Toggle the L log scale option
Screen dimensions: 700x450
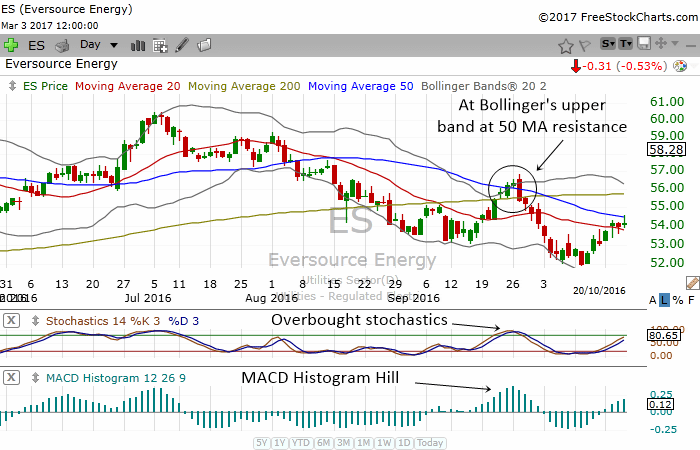click(x=665, y=300)
